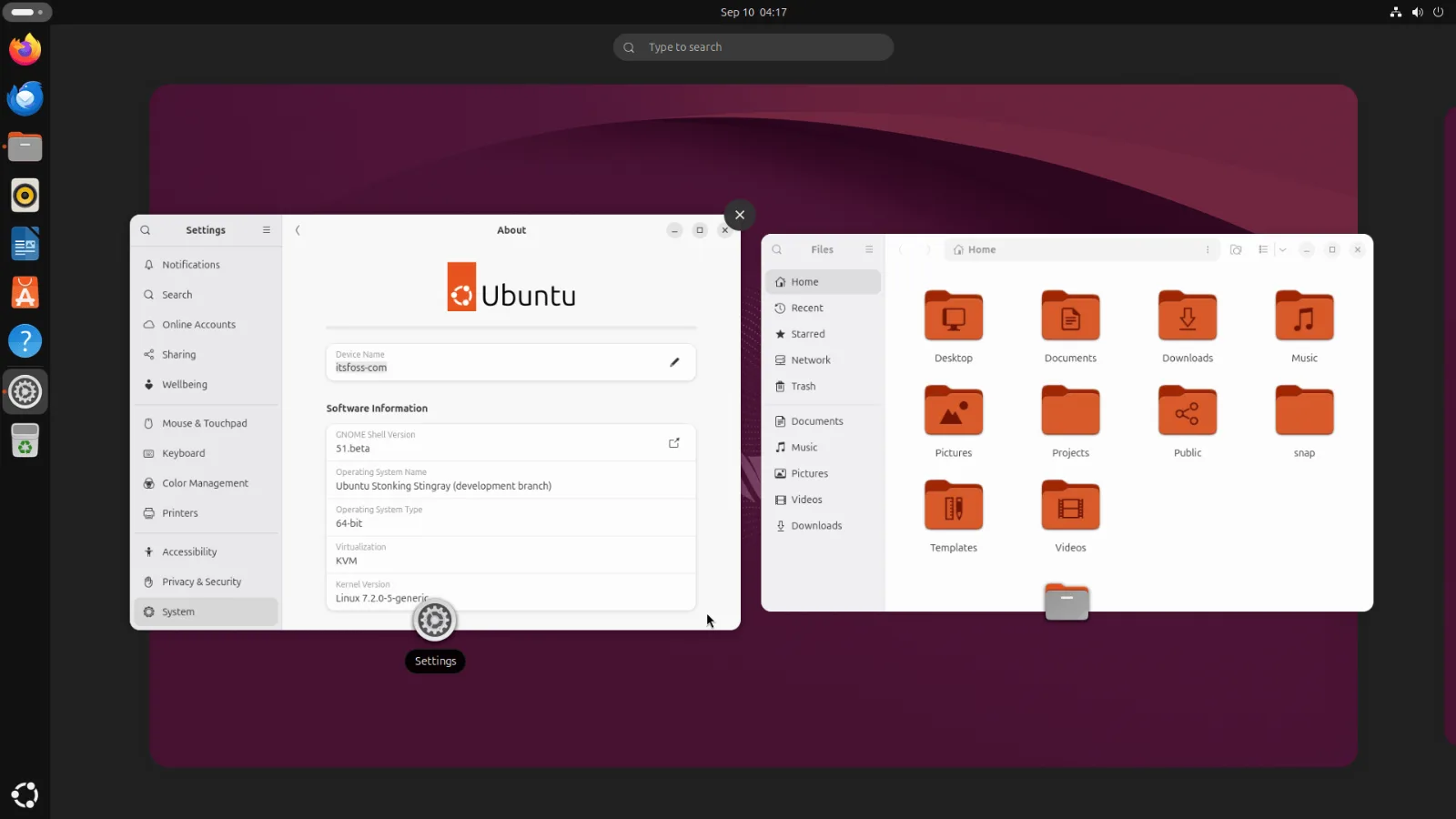The height and width of the screenshot is (819, 1456).
Task: Launch LibreOffice Writer from the dock
Action: tap(25, 244)
